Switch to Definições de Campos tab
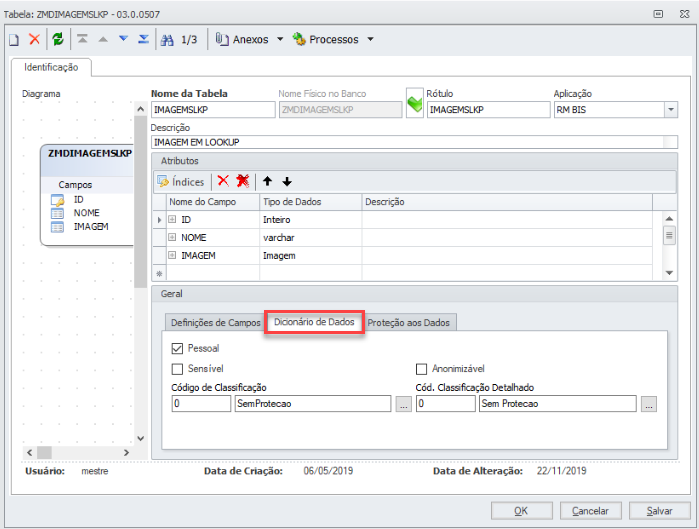This screenshot has width=699, height=529. point(216,323)
